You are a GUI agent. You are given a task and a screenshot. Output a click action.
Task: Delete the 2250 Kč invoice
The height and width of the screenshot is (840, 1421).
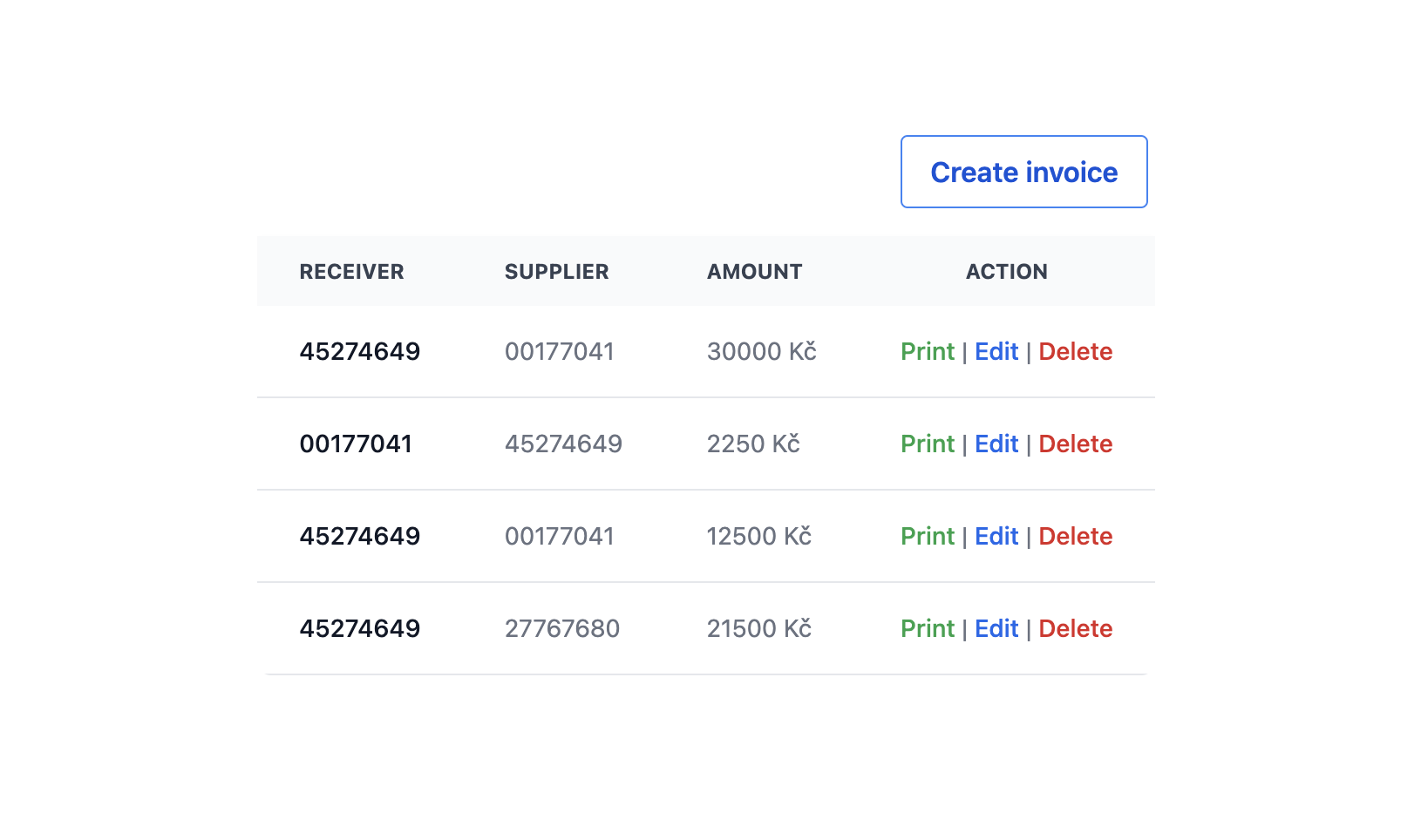1076,444
